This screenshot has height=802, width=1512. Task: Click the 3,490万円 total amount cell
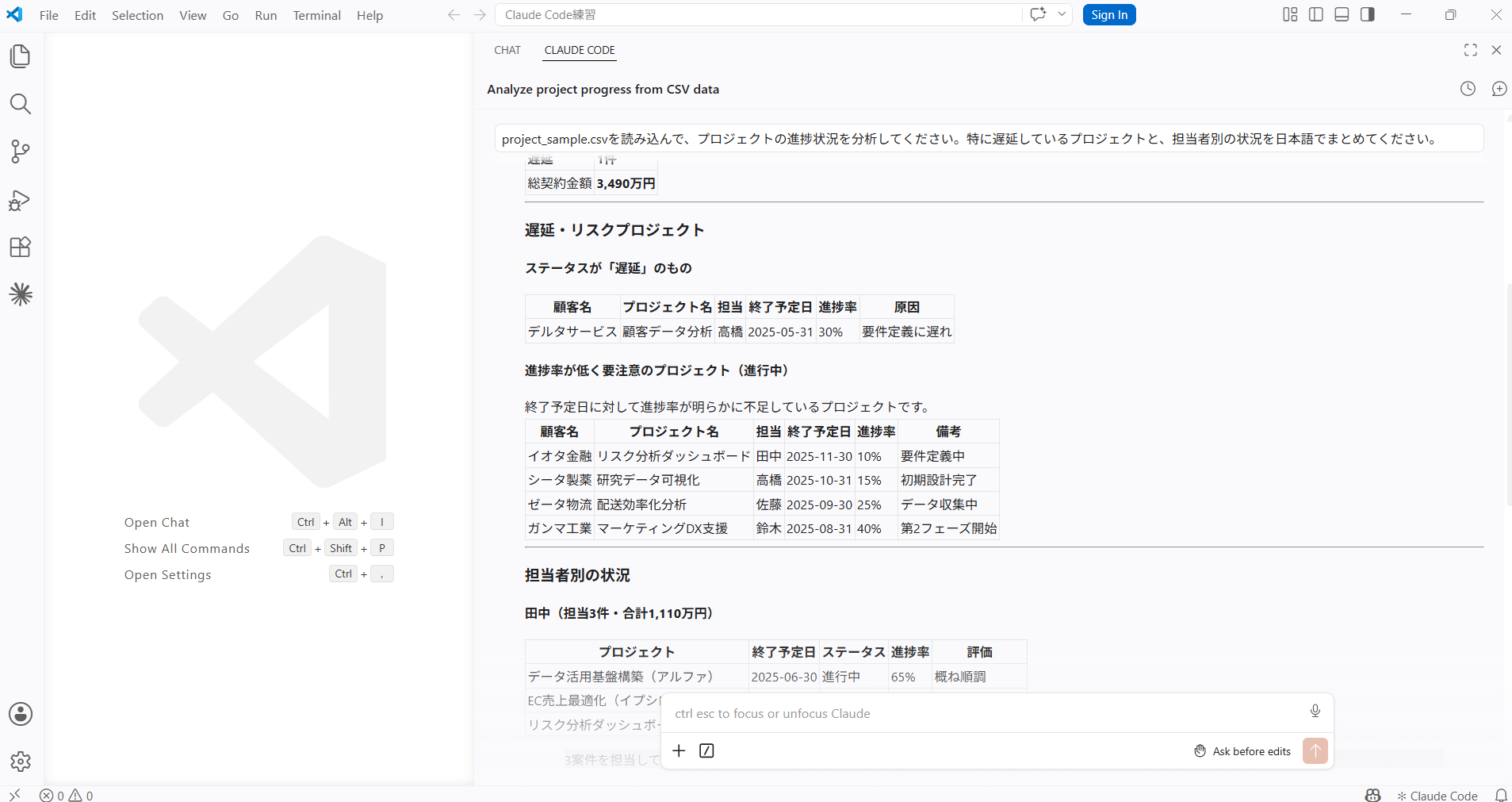[x=626, y=183]
